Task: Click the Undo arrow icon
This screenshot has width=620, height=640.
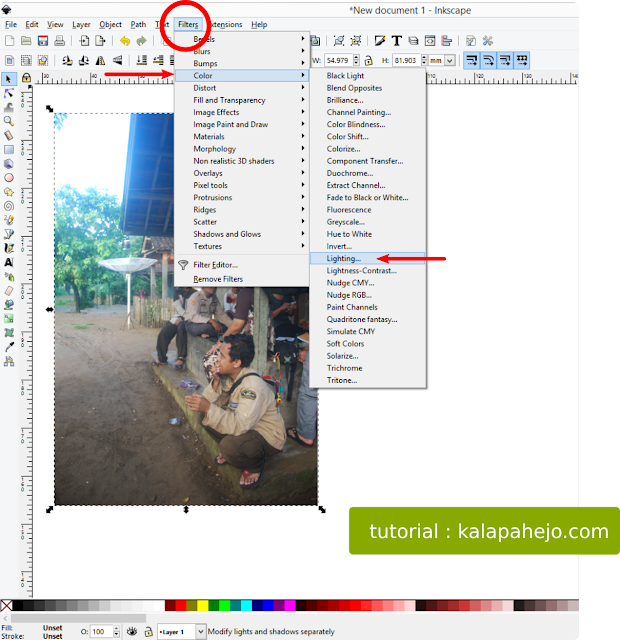Action: point(125,40)
